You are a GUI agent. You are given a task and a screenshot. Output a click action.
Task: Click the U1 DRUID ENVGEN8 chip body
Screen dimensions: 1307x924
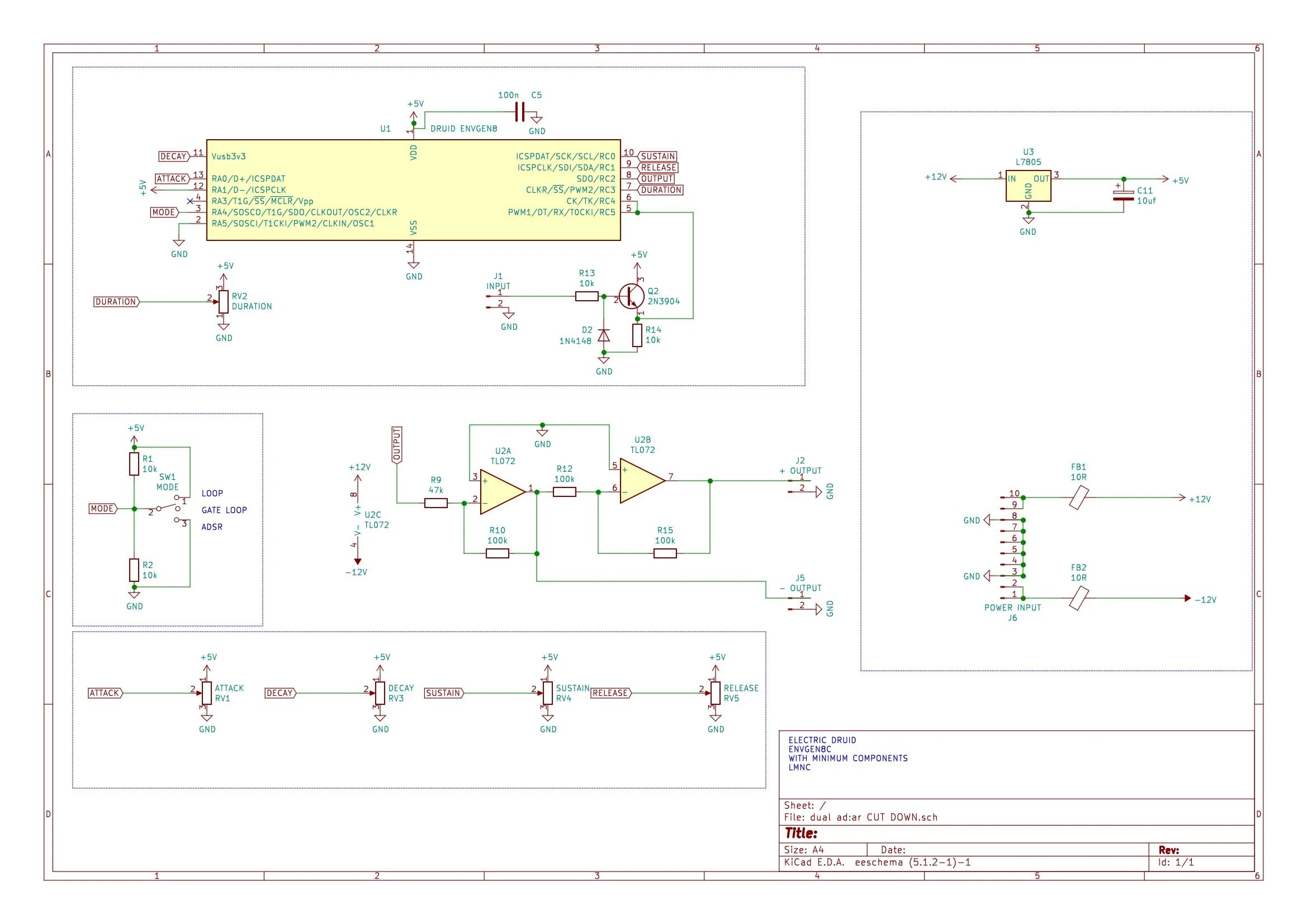tap(413, 190)
